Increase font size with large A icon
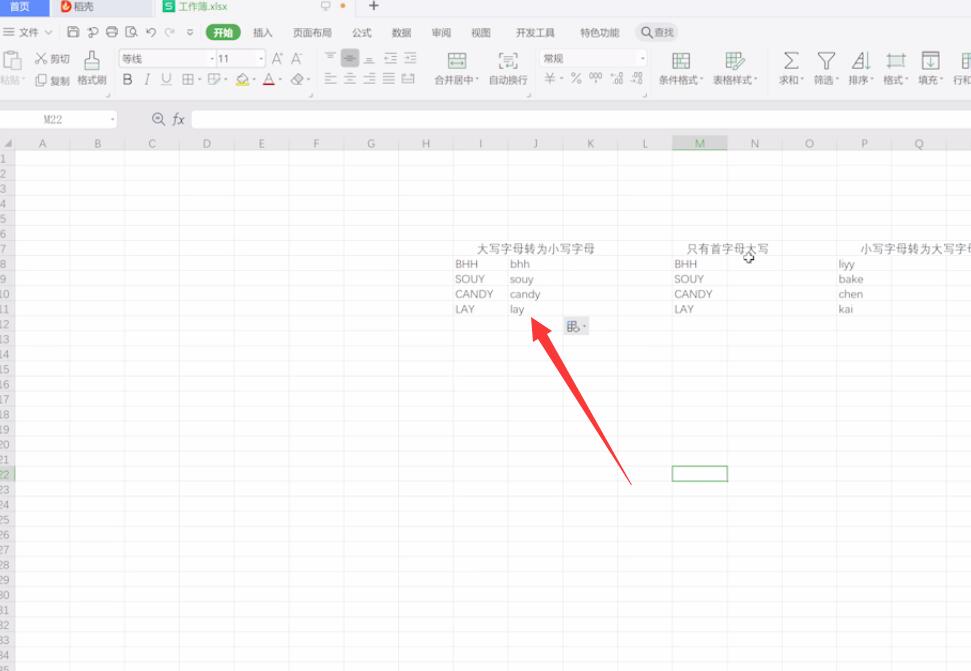971x671 pixels. point(277,59)
